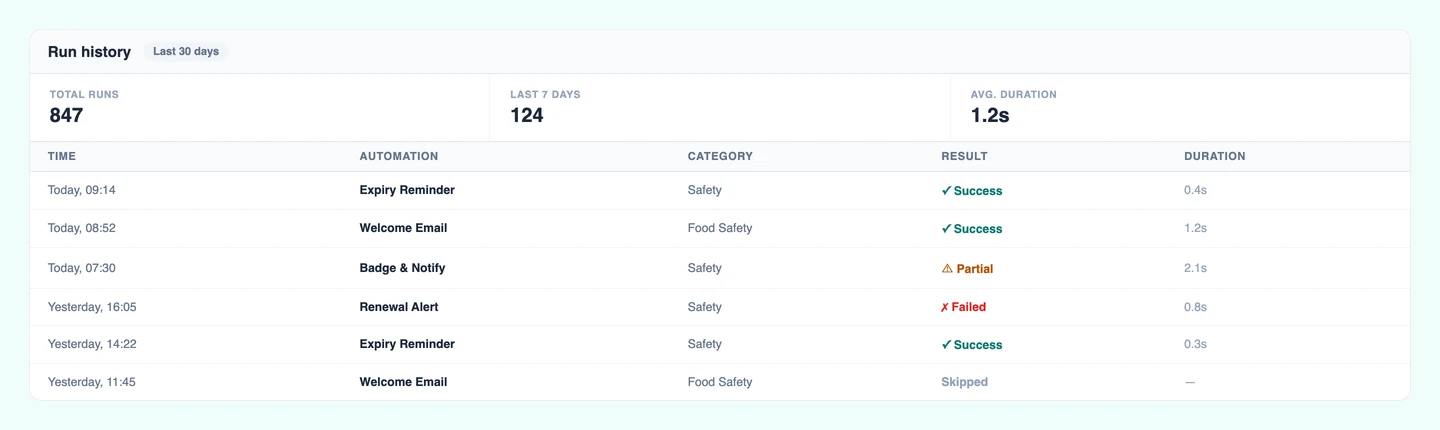
Task: Click the Avg. Duration value 1.2s
Action: (x=990, y=115)
